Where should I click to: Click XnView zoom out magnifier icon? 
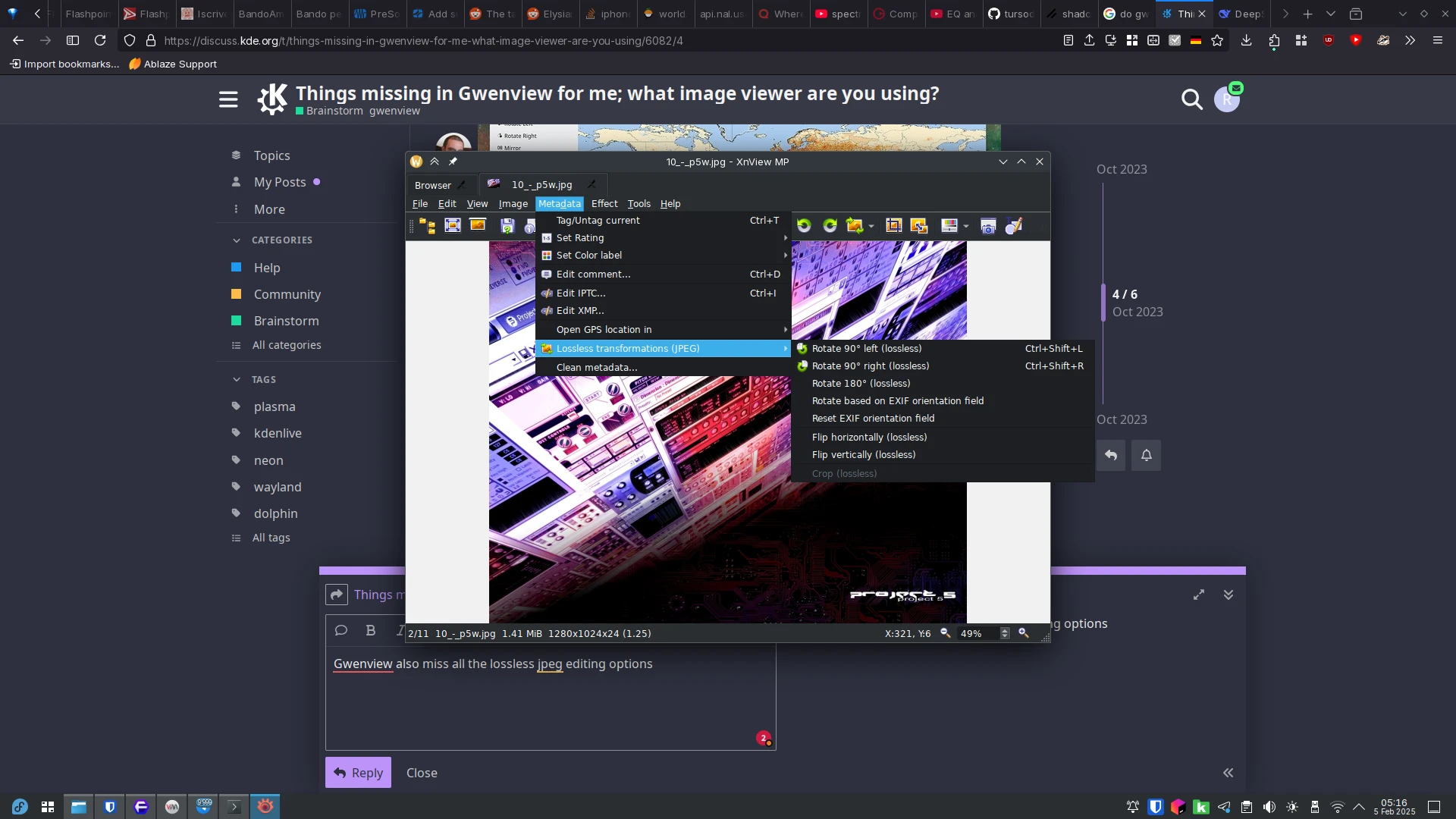(x=946, y=632)
